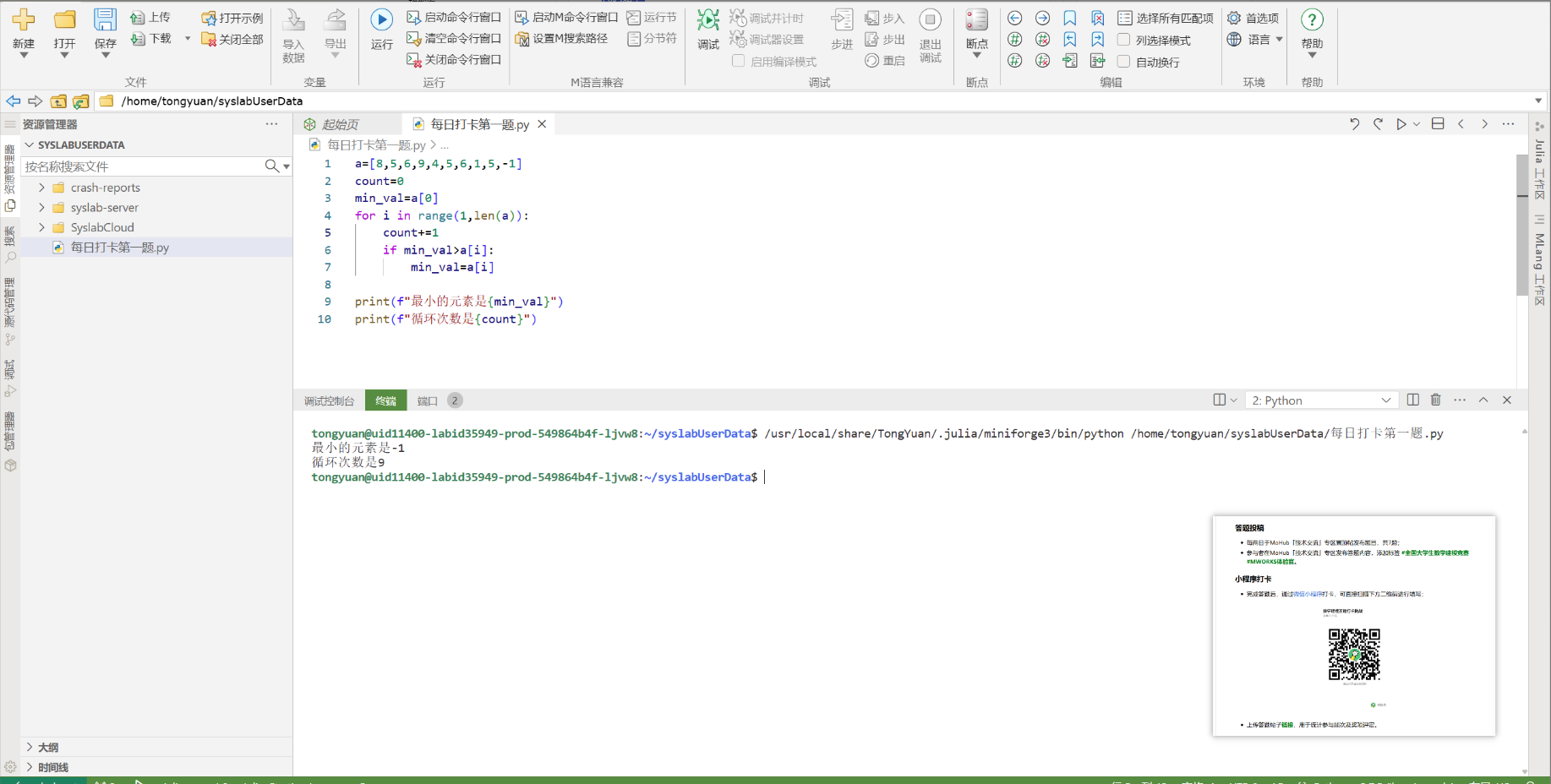Click the magnifier icon in file search

coord(271,166)
